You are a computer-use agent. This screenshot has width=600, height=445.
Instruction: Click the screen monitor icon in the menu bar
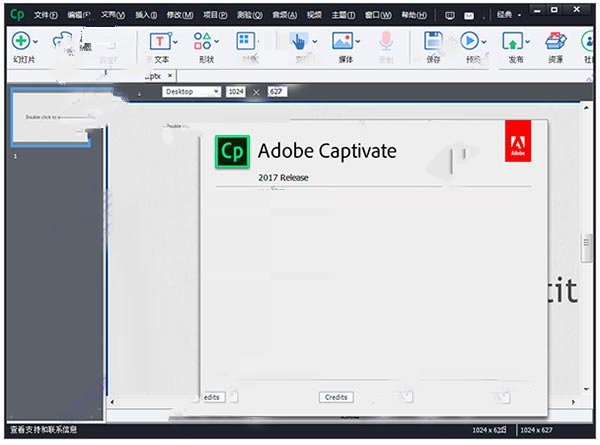[x=450, y=15]
